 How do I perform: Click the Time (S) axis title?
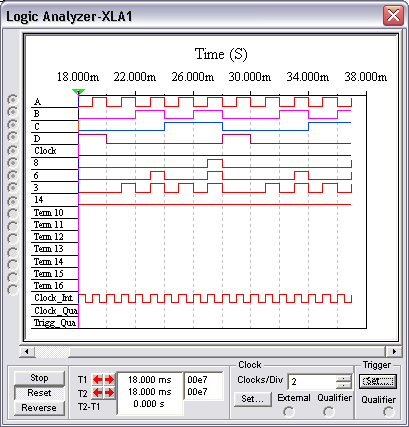pos(221,54)
